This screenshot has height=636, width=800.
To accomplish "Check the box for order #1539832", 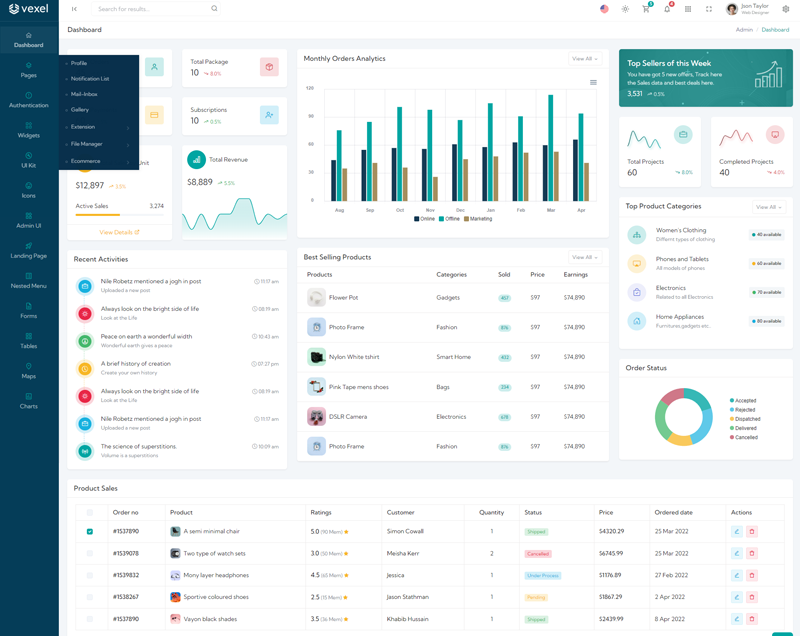I will point(90,575).
